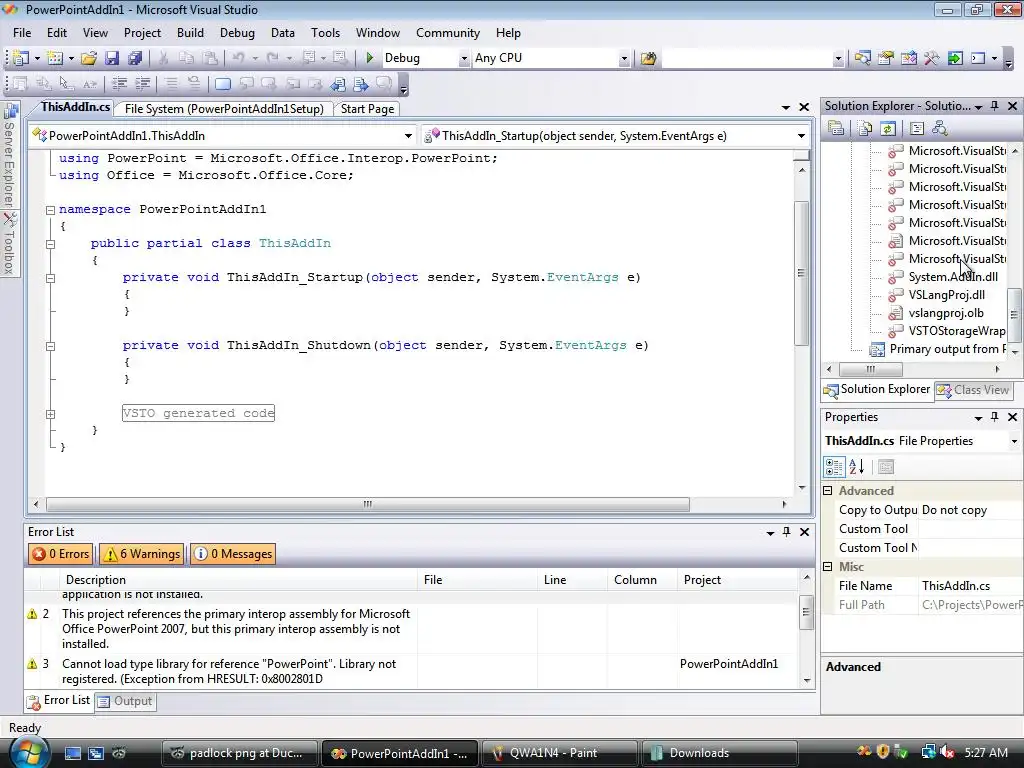Click the Add New Item toolbar icon
The width and height of the screenshot is (1024, 768).
tap(55, 58)
